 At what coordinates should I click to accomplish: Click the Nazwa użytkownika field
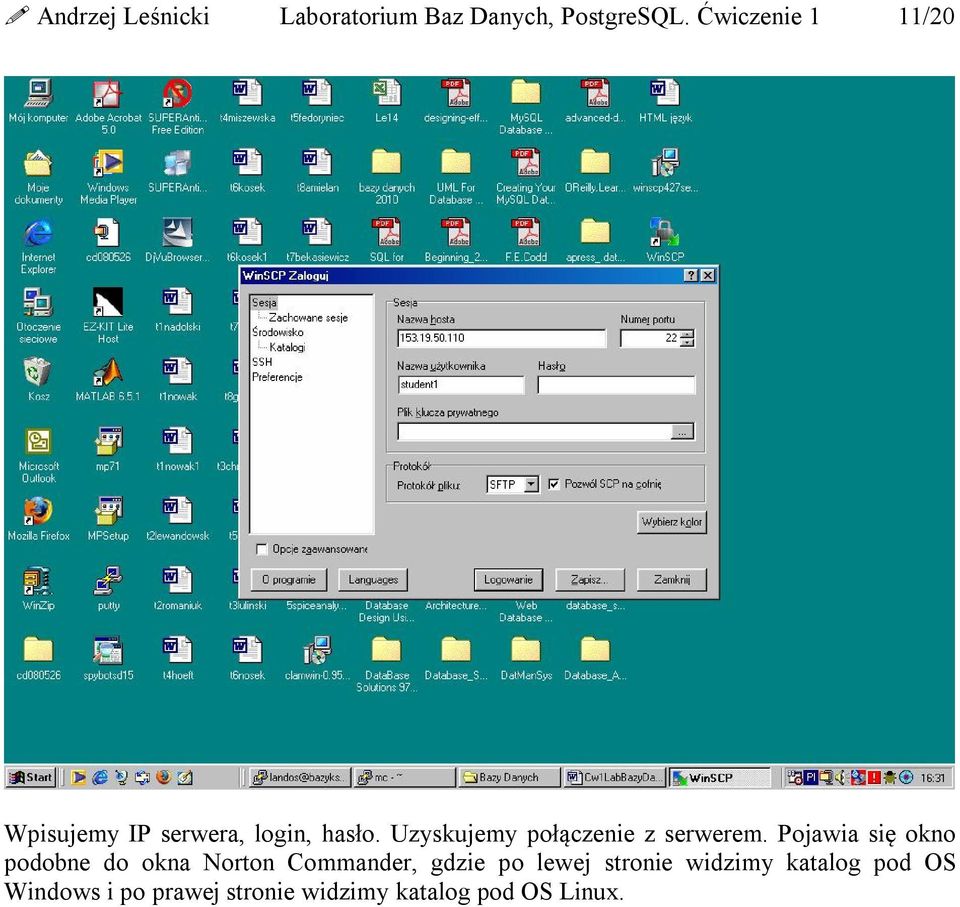460,385
